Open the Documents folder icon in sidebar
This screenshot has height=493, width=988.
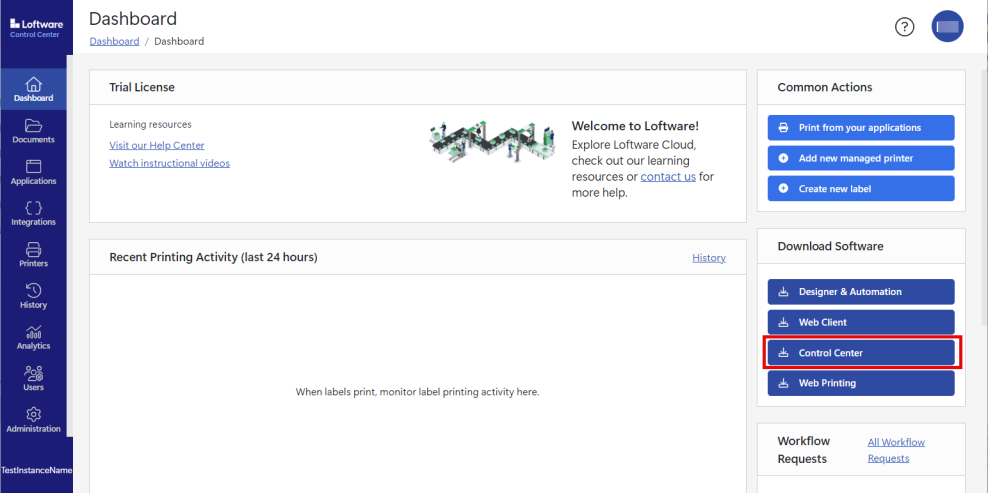click(x=33, y=126)
